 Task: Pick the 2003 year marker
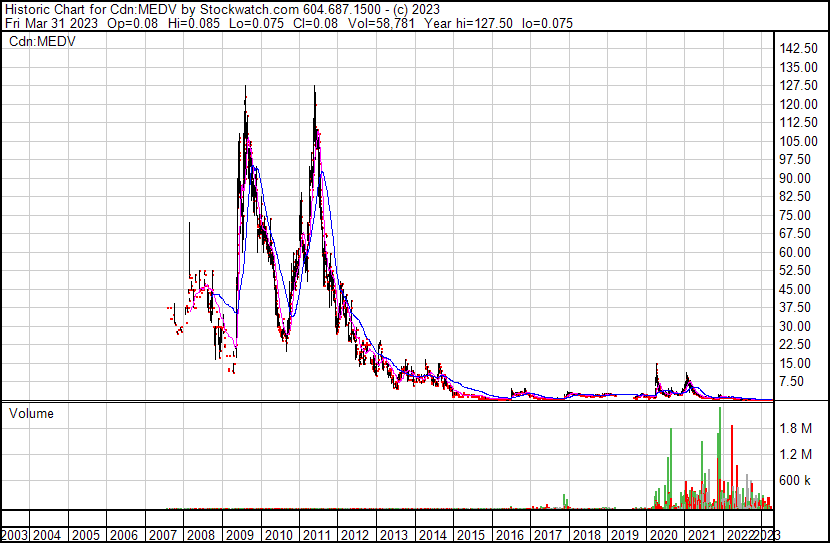tap(14, 534)
